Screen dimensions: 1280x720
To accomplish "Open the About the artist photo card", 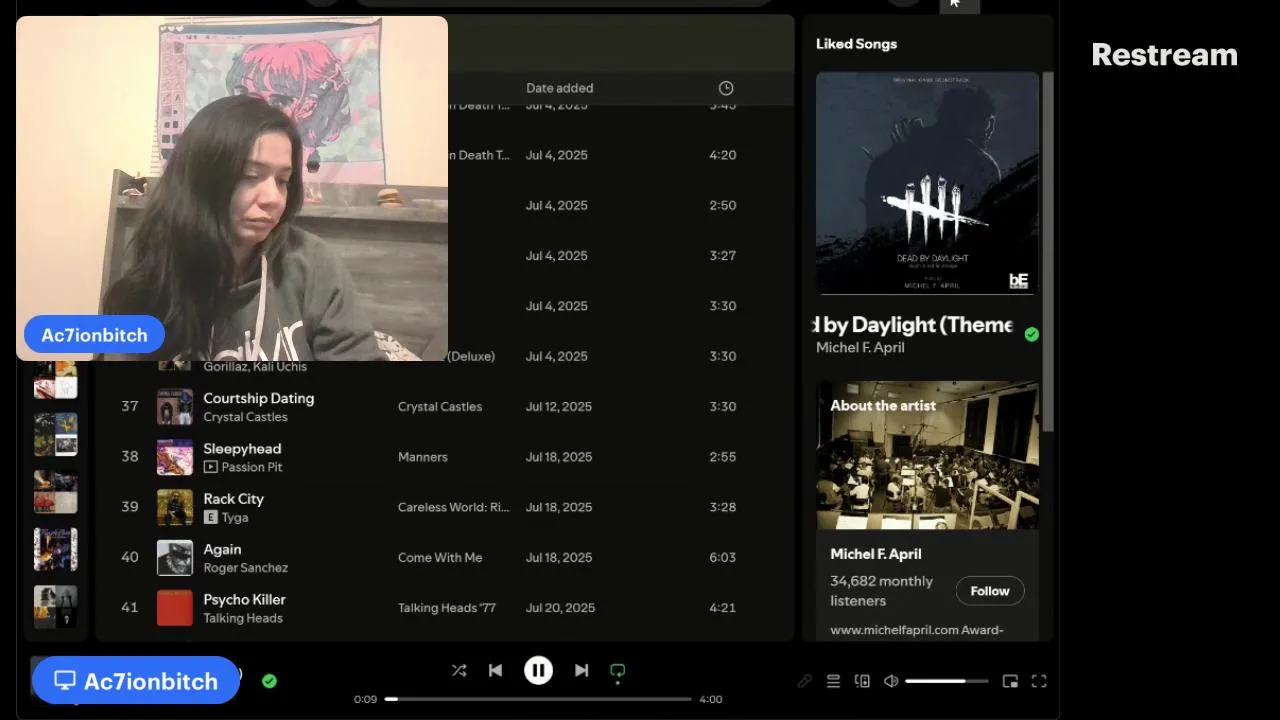I will [x=927, y=455].
